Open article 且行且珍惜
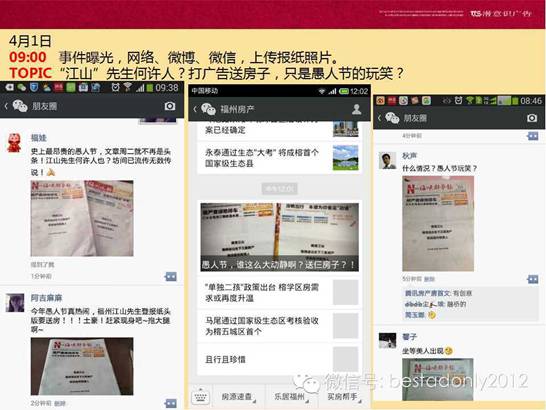The width and height of the screenshot is (546, 410). point(279,359)
